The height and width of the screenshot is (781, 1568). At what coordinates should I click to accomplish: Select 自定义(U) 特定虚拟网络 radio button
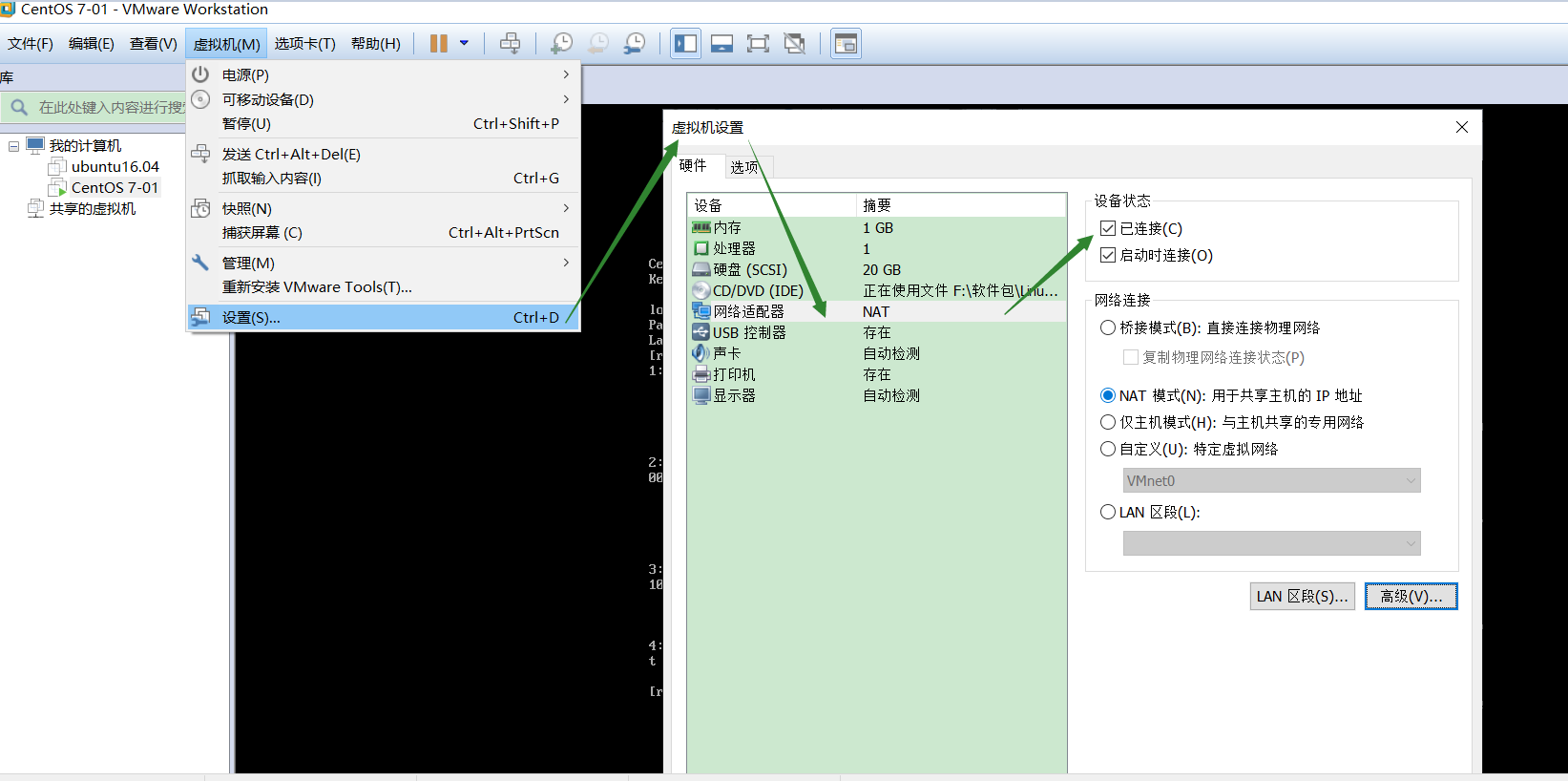pyautogui.click(x=1108, y=449)
